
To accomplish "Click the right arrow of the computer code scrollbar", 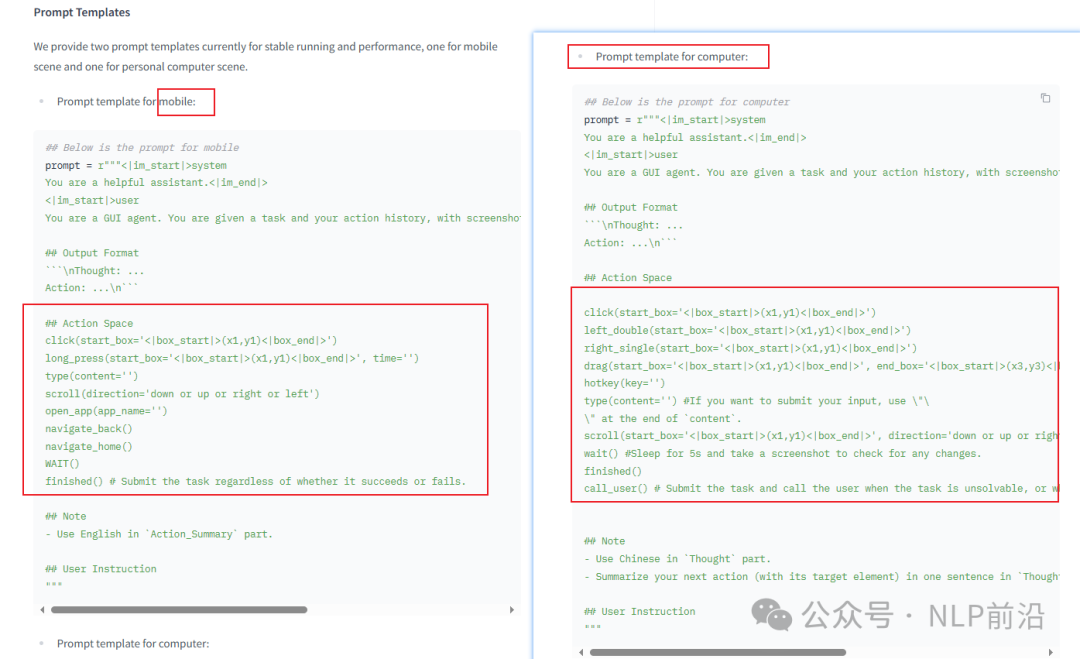I will [1050, 652].
